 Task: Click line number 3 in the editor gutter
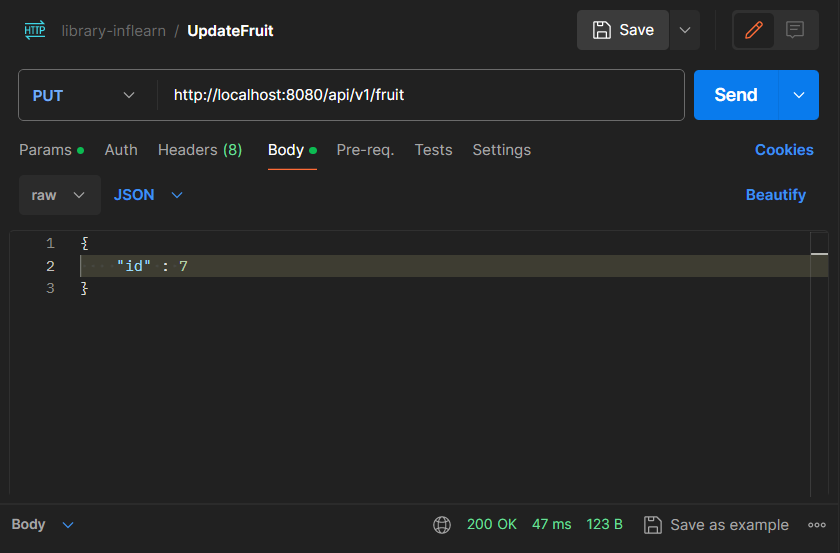(x=50, y=288)
